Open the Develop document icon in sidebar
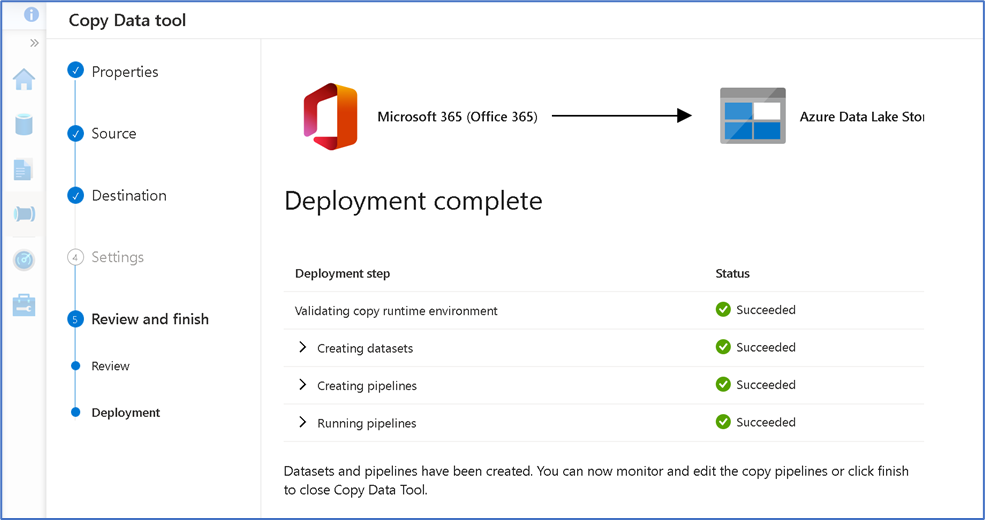Image resolution: width=985 pixels, height=520 pixels. pyautogui.click(x=23, y=170)
